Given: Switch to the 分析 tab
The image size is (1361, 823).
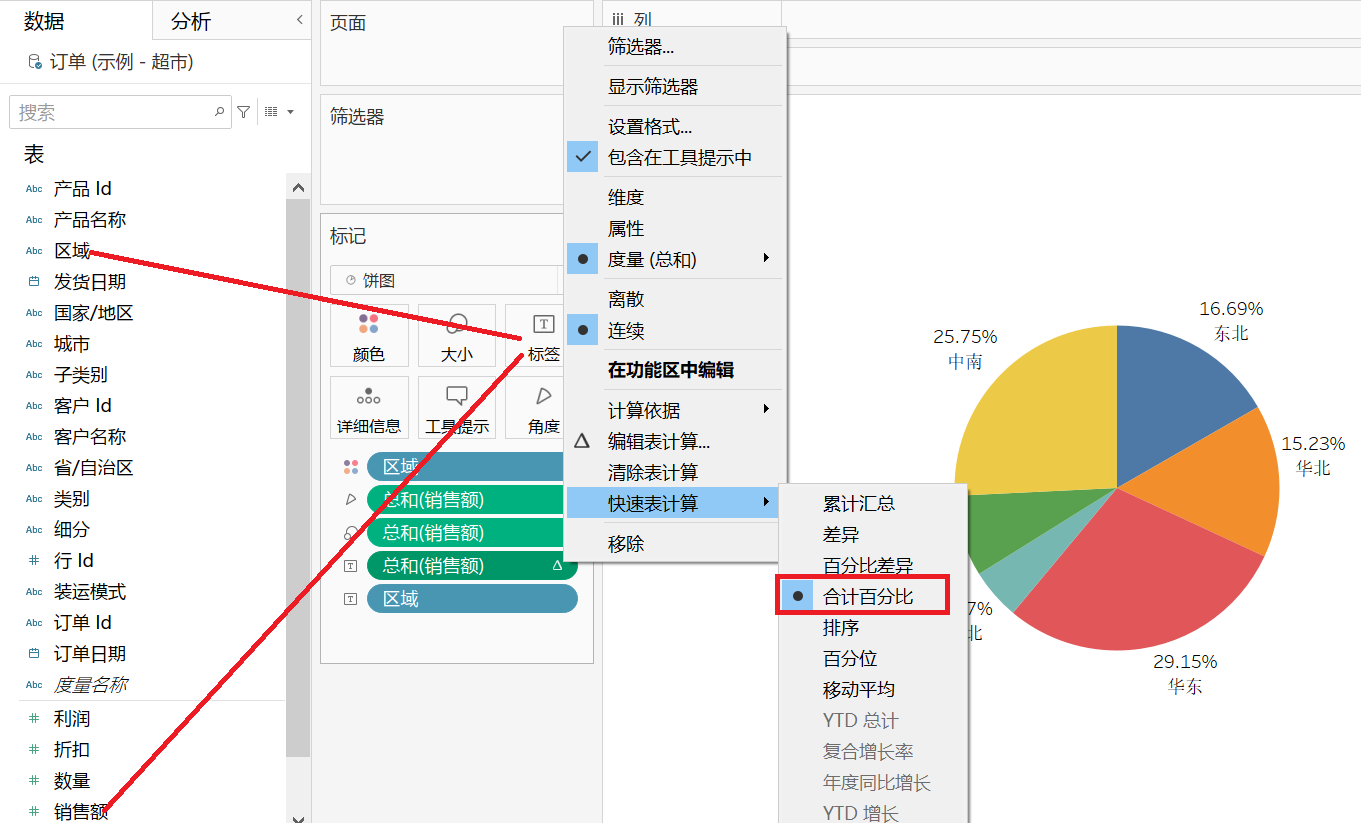Looking at the screenshot, I should [x=191, y=21].
